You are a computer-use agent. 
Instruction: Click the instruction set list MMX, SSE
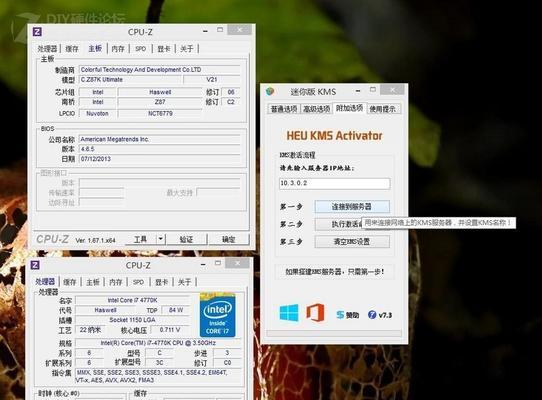coord(158,376)
